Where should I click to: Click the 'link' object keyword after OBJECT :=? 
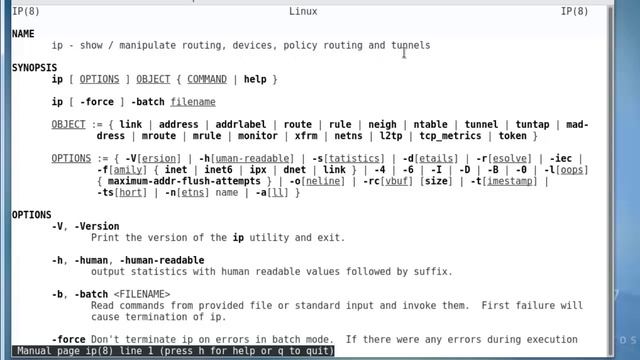pyautogui.click(x=131, y=124)
